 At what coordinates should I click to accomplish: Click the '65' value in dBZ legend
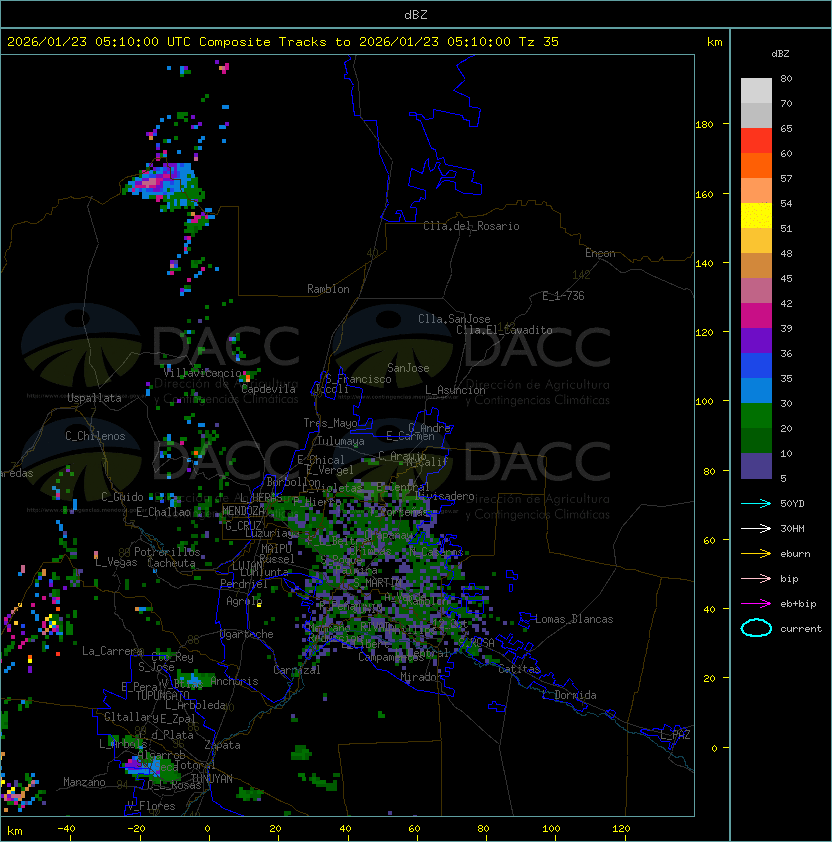[x=786, y=128]
